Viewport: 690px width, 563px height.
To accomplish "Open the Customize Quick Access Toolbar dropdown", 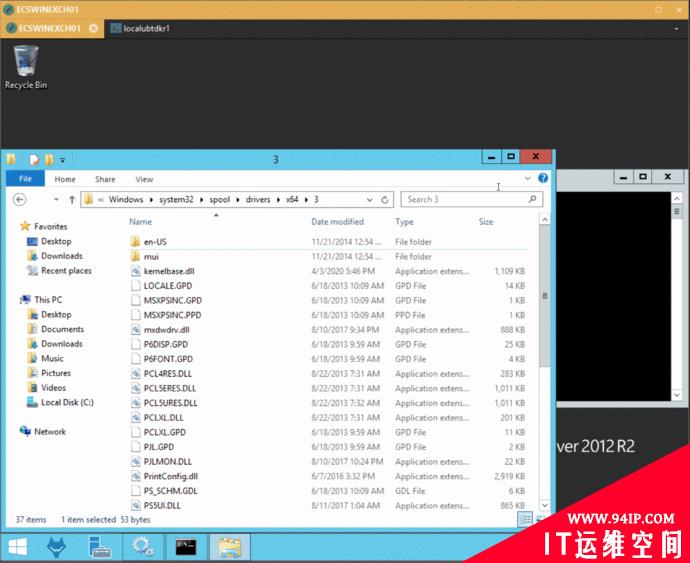I will click(x=62, y=160).
